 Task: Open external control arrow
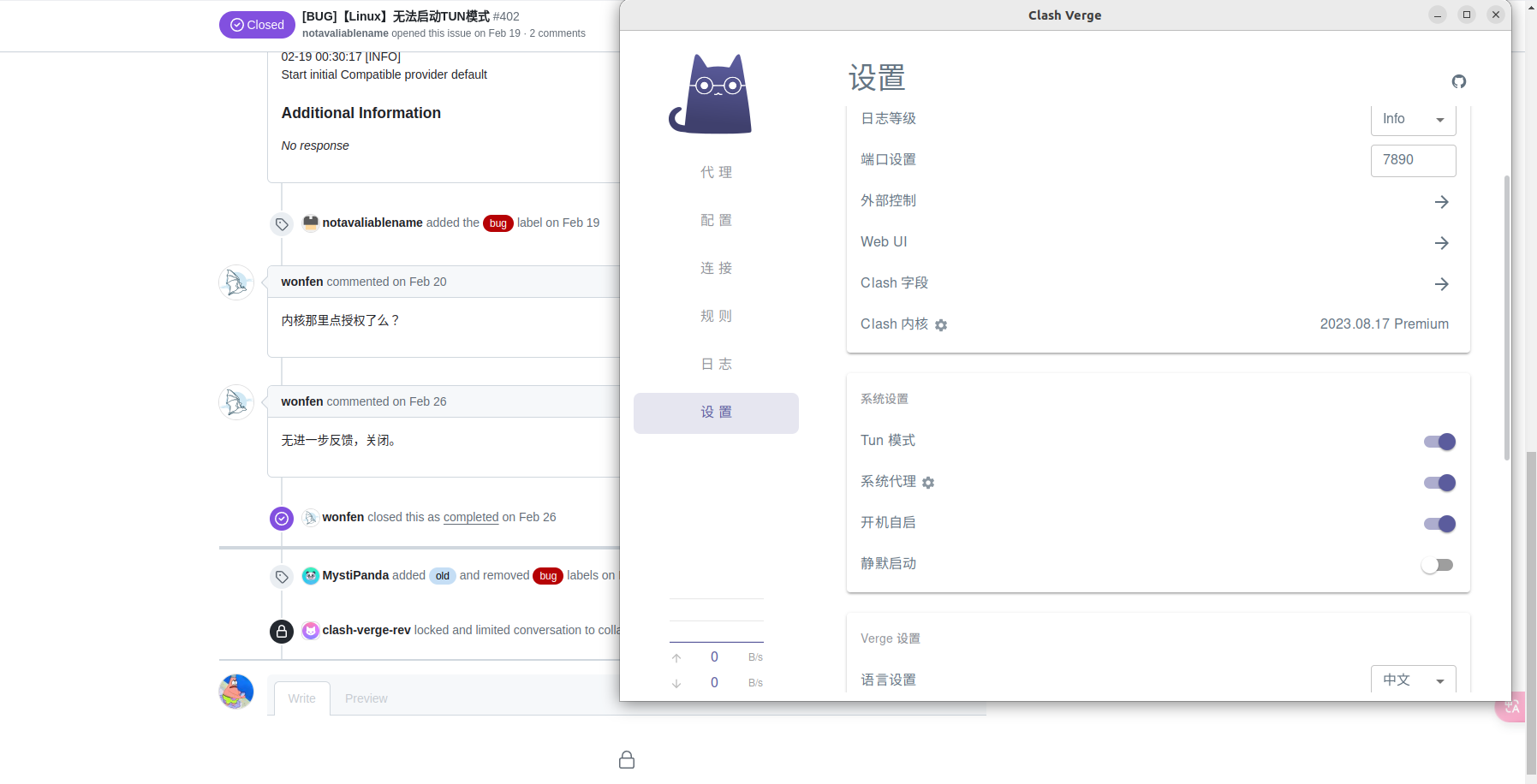(1442, 202)
